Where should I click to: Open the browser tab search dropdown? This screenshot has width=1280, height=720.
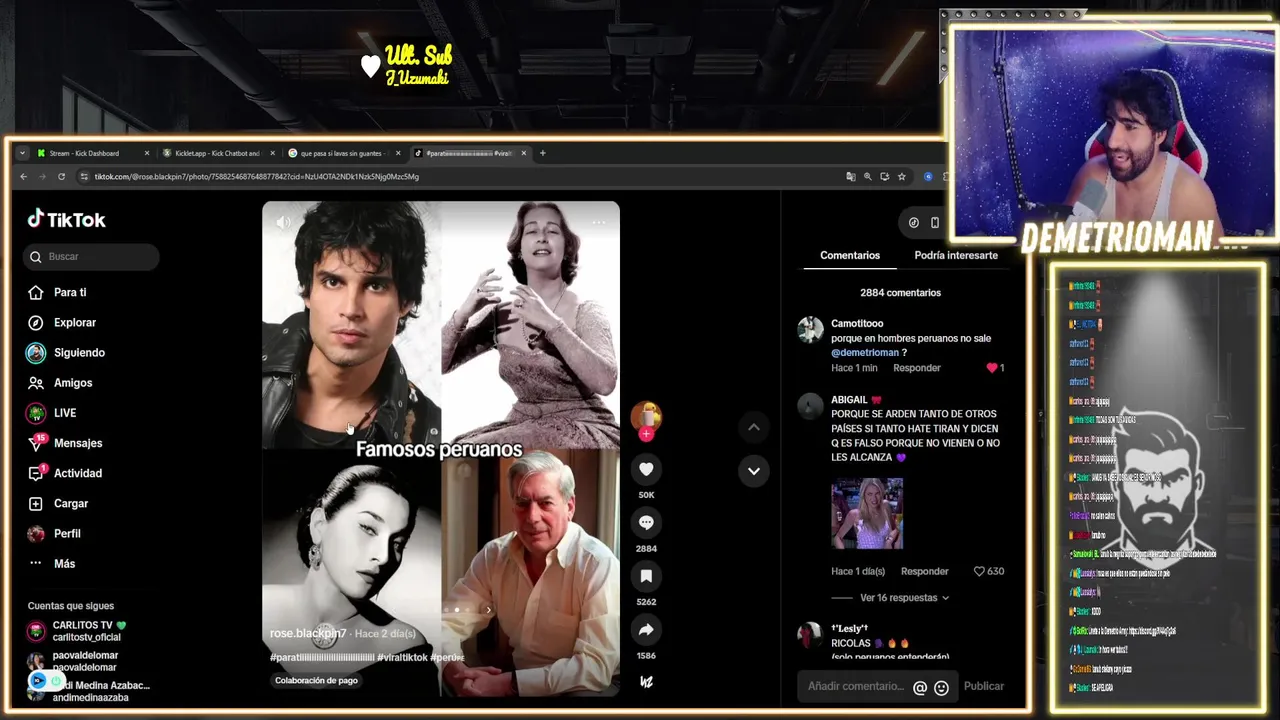22,153
